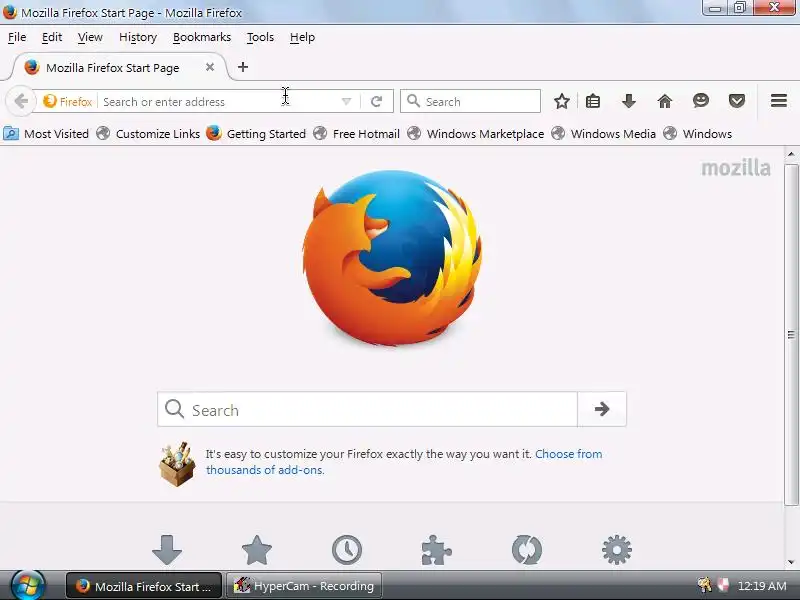Open the Free Hotmail bookmark
Screen dimensions: 800x600
pos(356,134)
